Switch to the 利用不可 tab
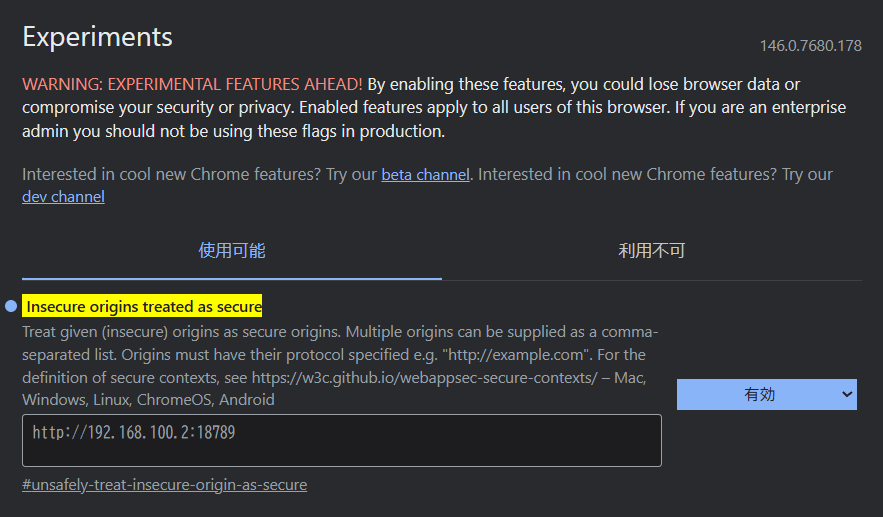Viewport: 883px width, 517px height. (x=652, y=251)
